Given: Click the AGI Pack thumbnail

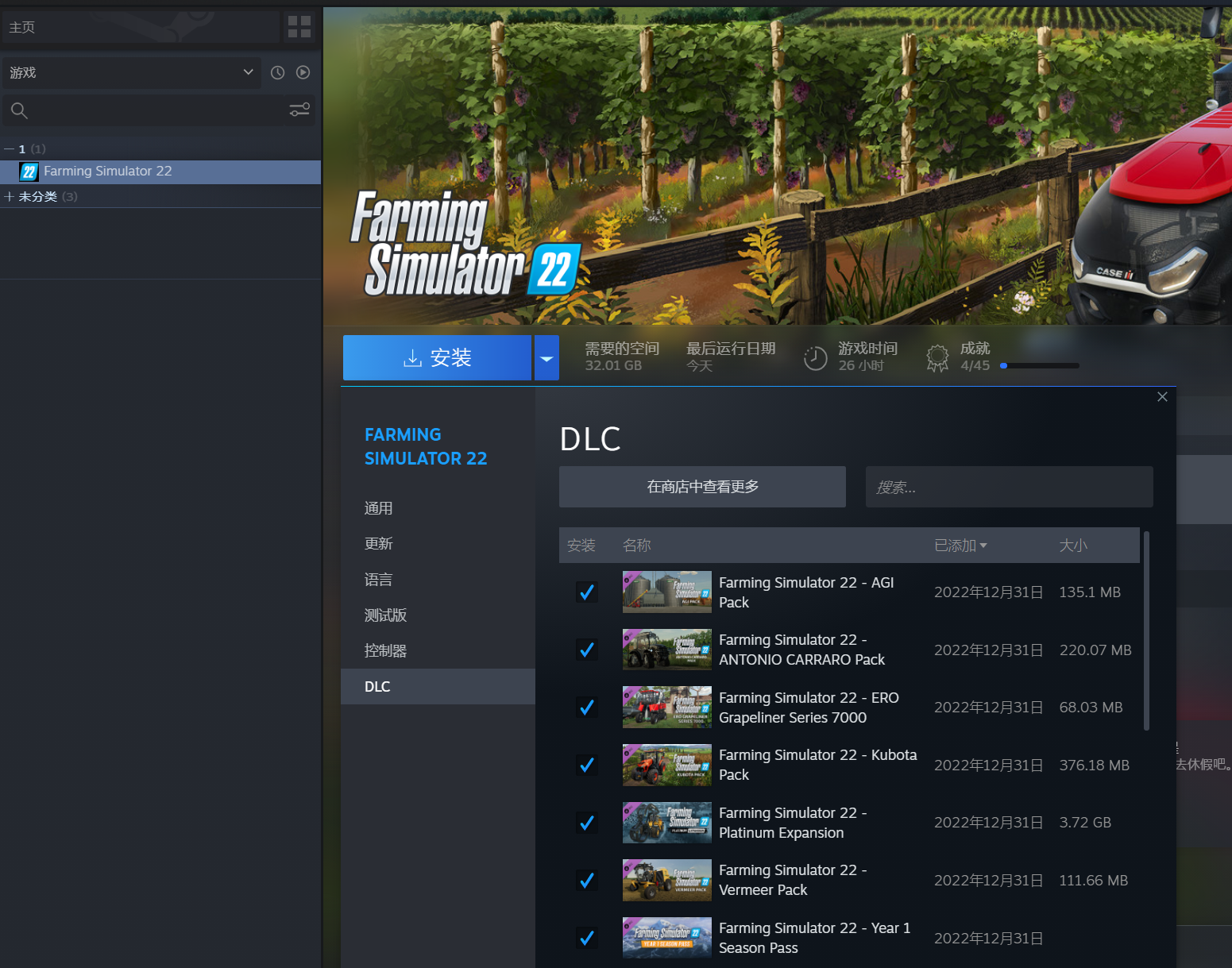Looking at the screenshot, I should 667,592.
